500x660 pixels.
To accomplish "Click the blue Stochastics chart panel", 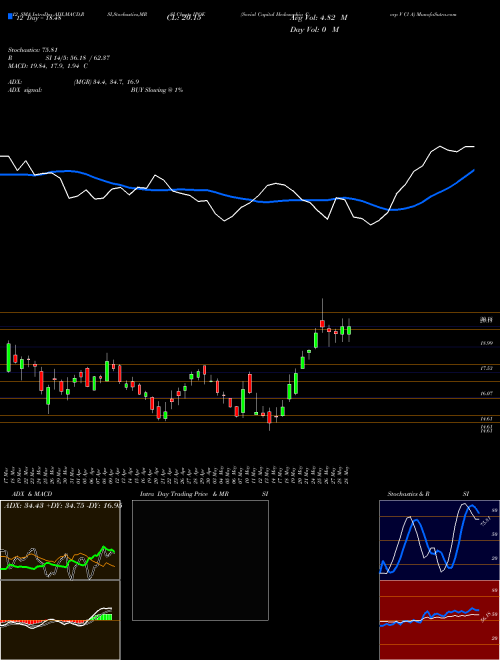I will point(439,540).
